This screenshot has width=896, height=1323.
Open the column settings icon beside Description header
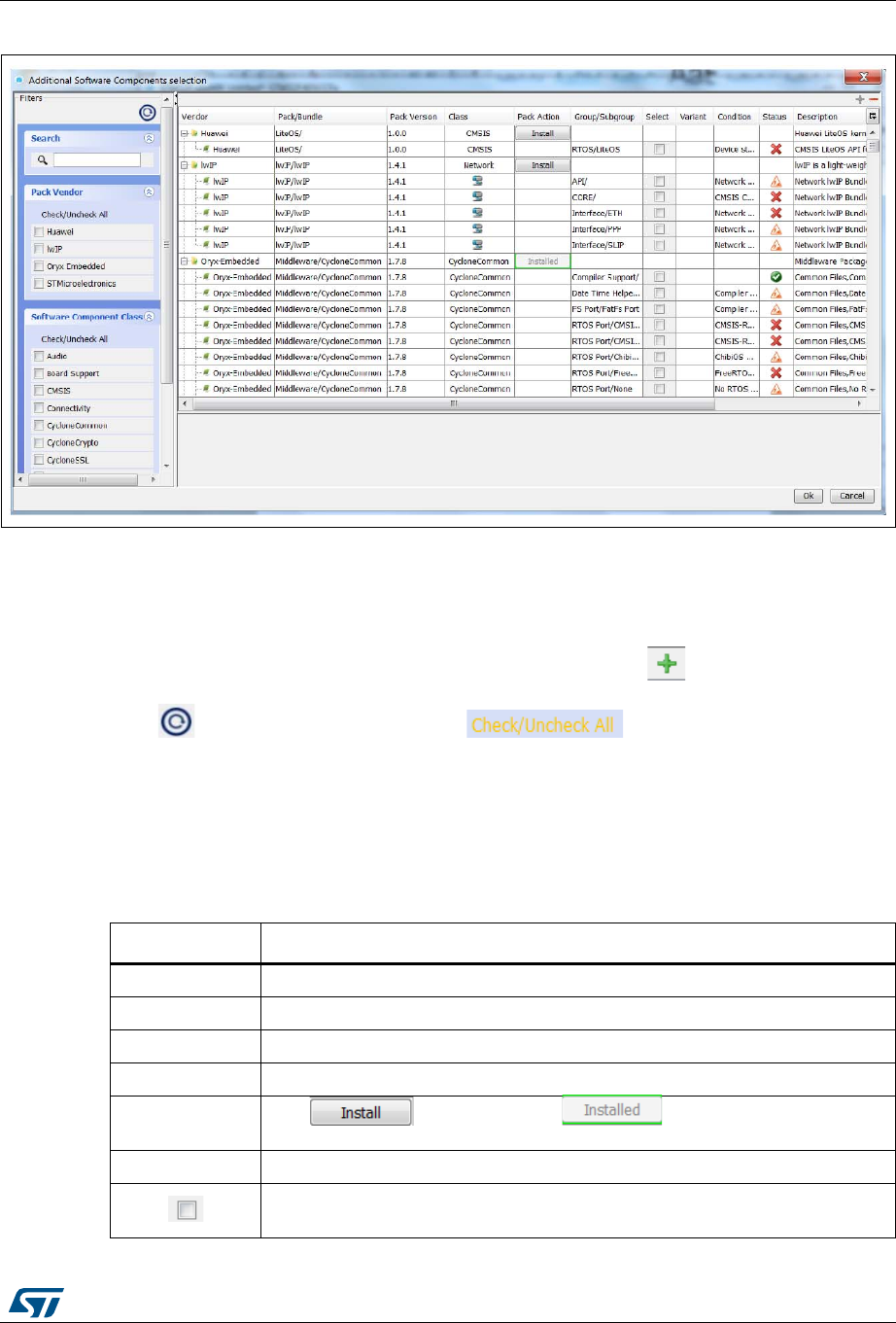pyautogui.click(x=872, y=116)
